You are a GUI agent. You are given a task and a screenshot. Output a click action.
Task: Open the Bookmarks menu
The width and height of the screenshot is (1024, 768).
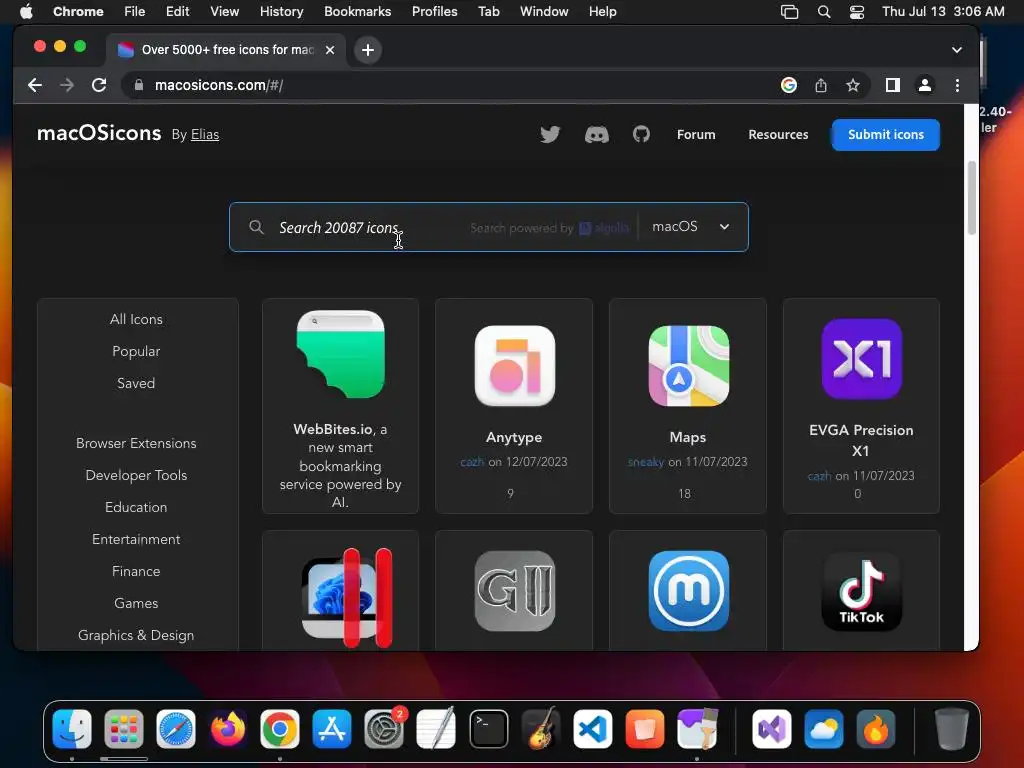coord(357,11)
